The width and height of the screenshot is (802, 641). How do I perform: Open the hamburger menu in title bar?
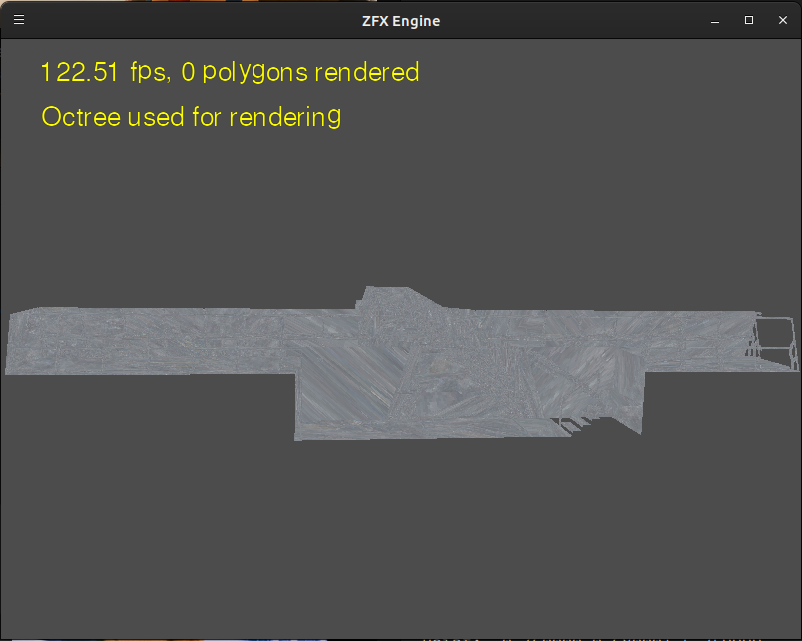pyautogui.click(x=18, y=20)
